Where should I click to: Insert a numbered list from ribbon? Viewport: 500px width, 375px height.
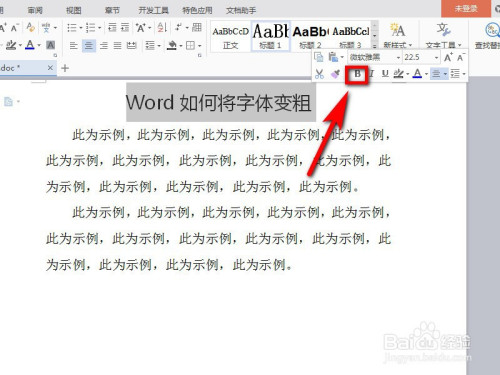coord(90,27)
